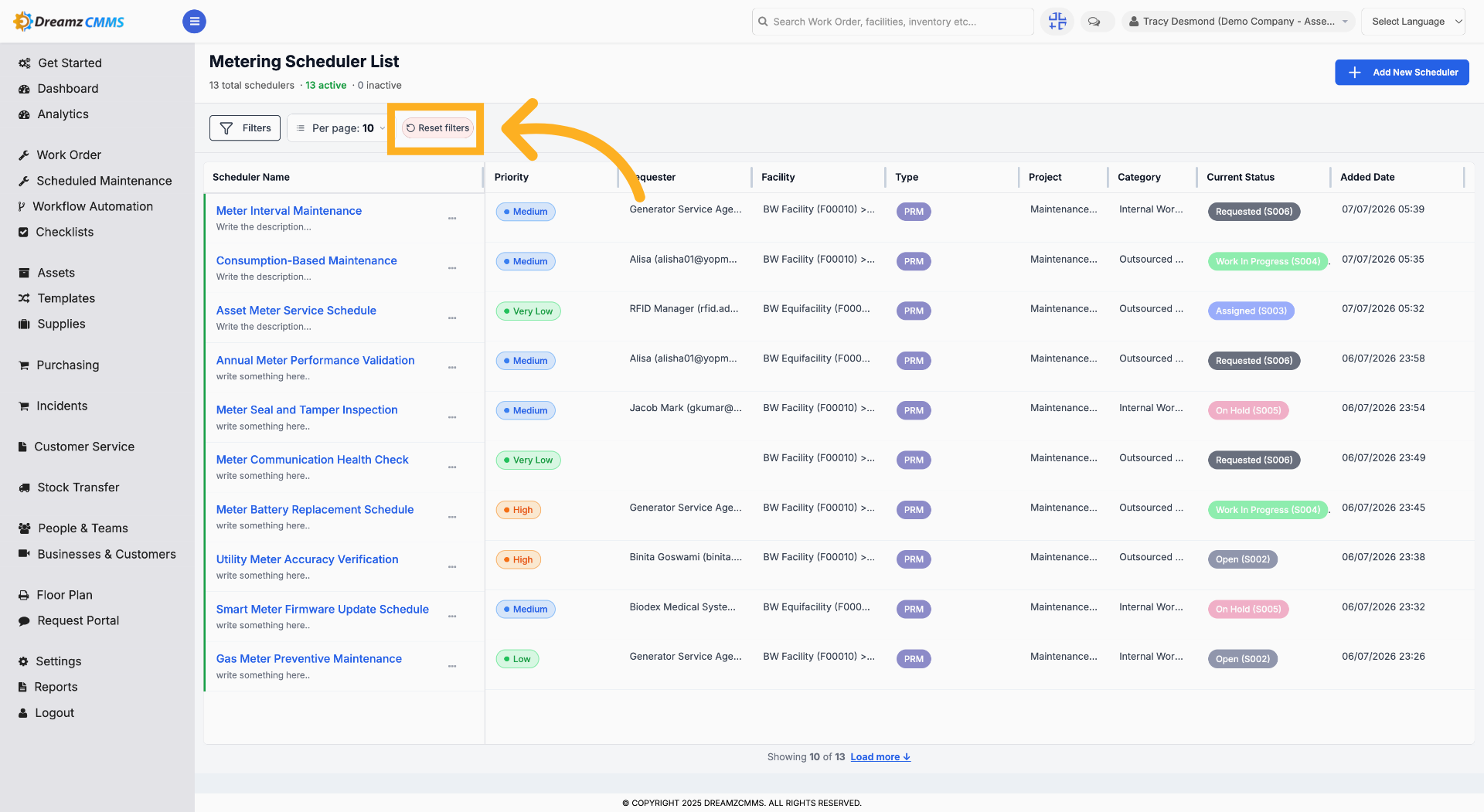This screenshot has width=1484, height=812.
Task: Click the Get Started gears icon
Action: coord(24,63)
